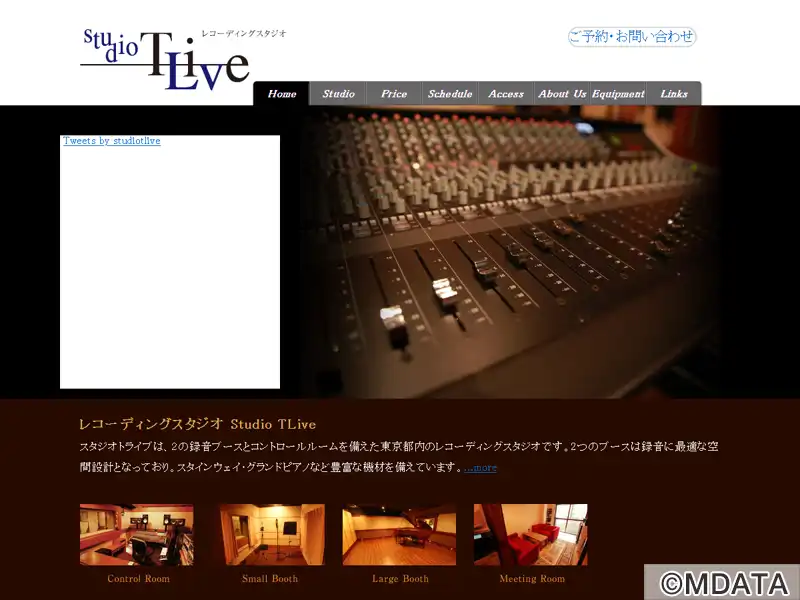Image resolution: width=800 pixels, height=600 pixels.
Task: Click the mixing console hero image
Action: pyautogui.click(x=510, y=252)
